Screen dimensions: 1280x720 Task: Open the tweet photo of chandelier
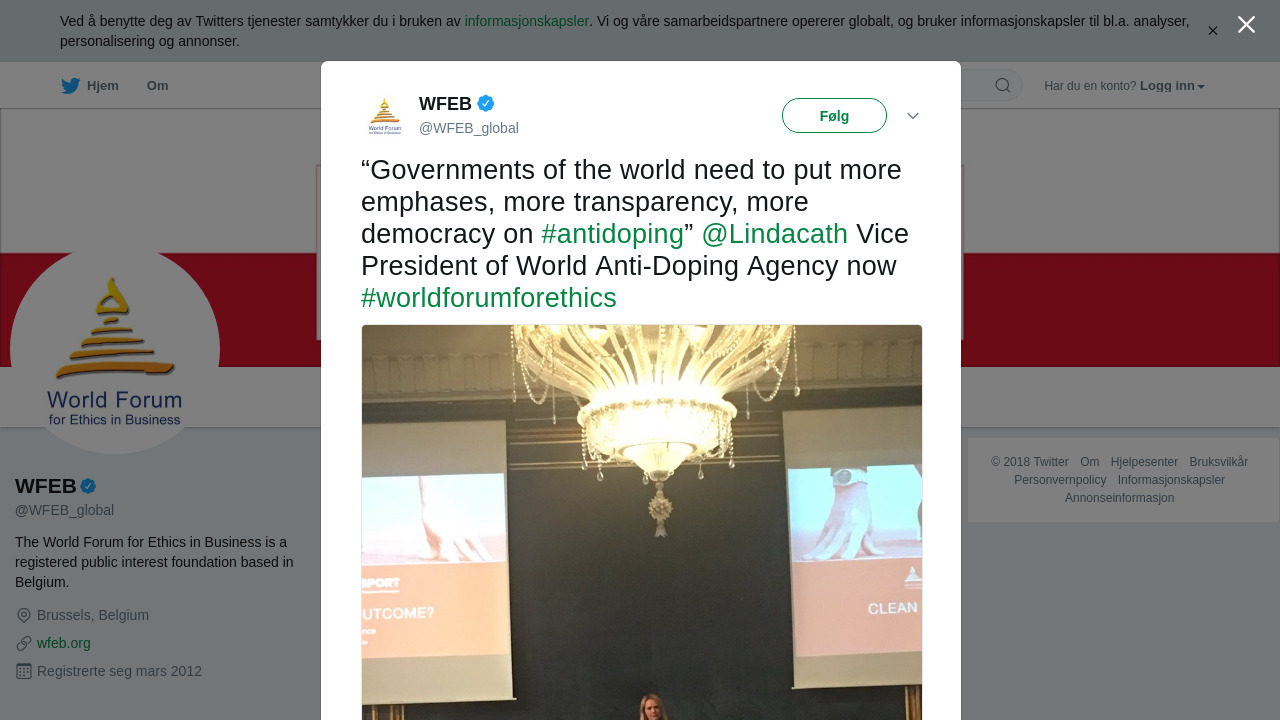click(642, 522)
